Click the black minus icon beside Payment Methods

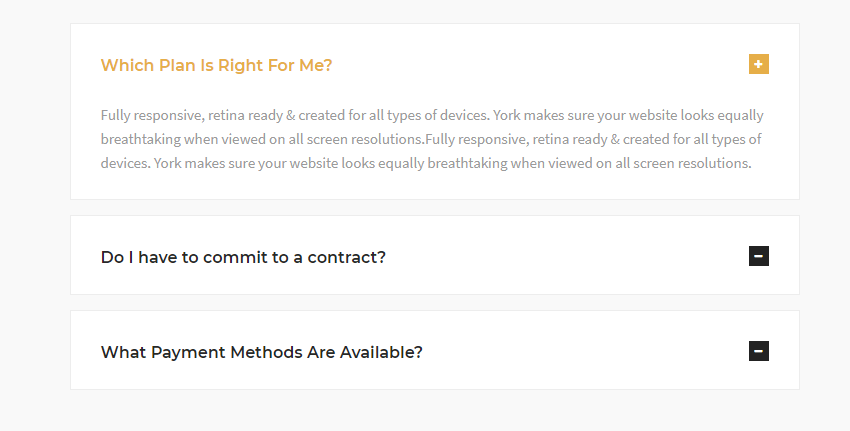coord(759,351)
